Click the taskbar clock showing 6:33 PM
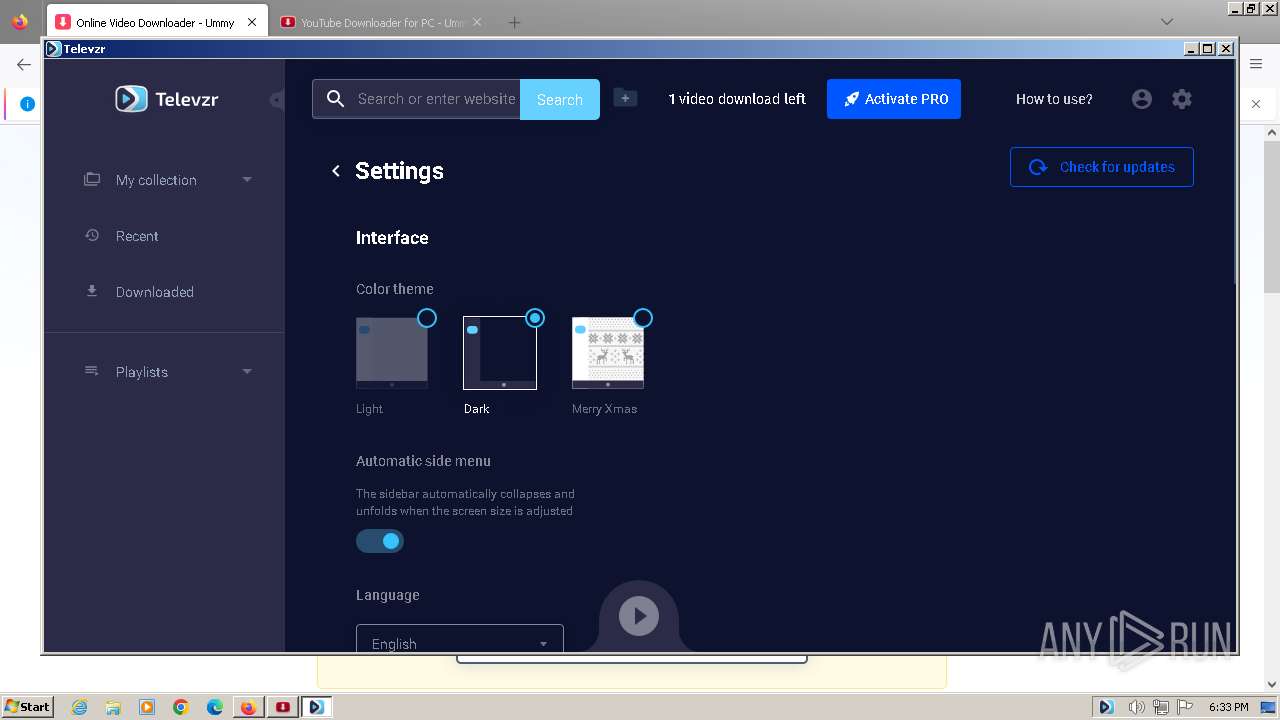This screenshot has height=720, width=1280. pyautogui.click(x=1228, y=707)
